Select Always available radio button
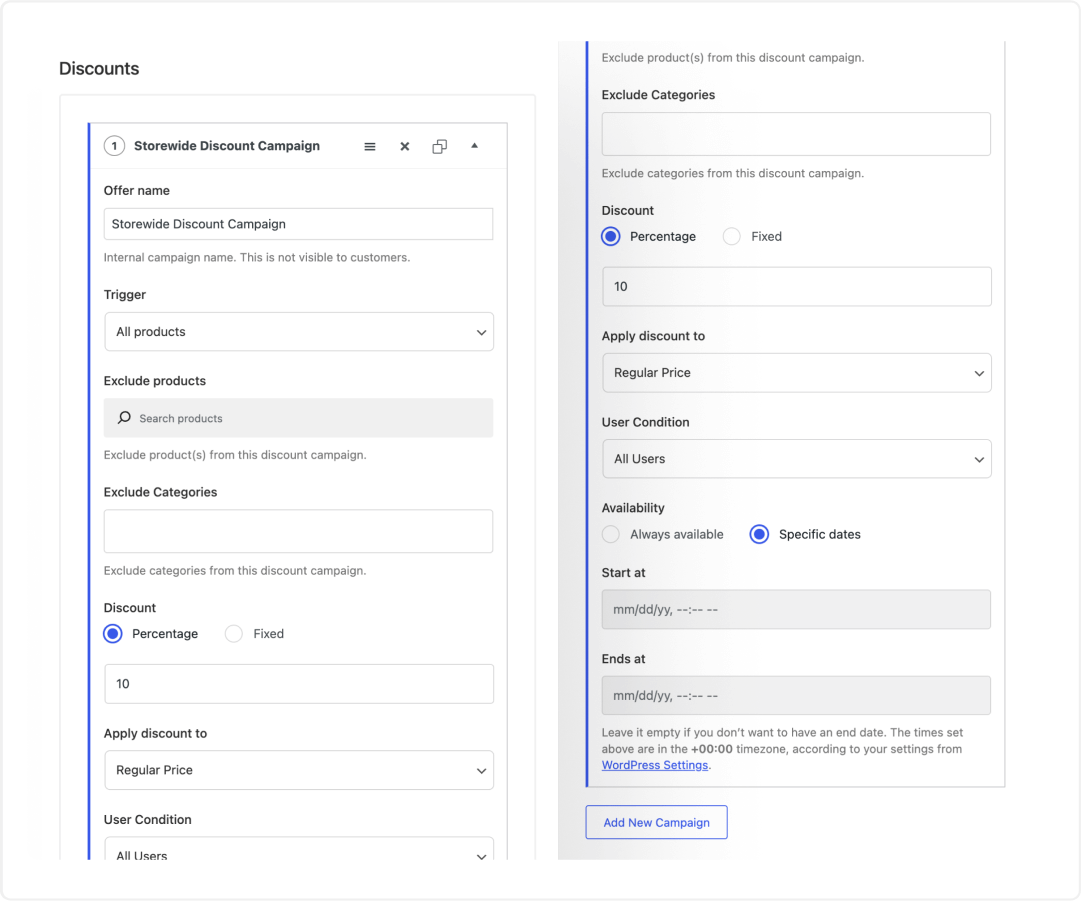 pos(611,534)
